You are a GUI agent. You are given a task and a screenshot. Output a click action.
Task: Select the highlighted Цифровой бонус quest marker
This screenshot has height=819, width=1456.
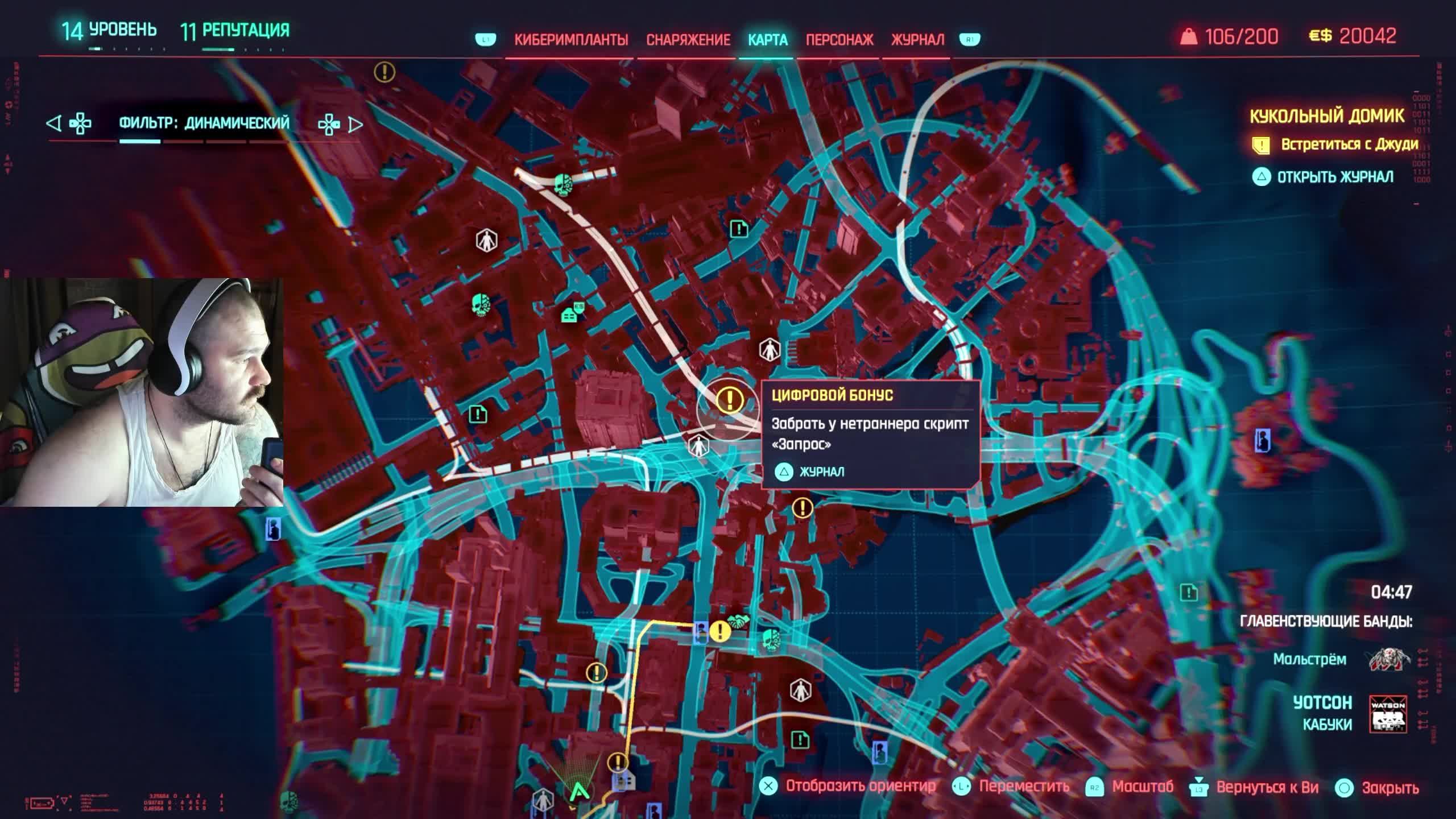[729, 400]
